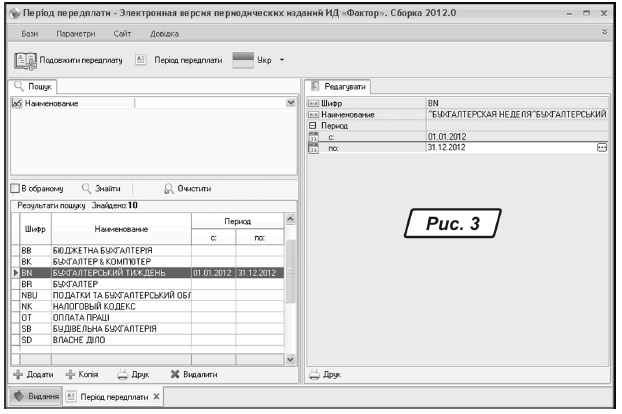Image resolution: width=622 pixels, height=414 pixels.
Task: Click the Період передплати toolbar icon
Action: [x=141, y=60]
